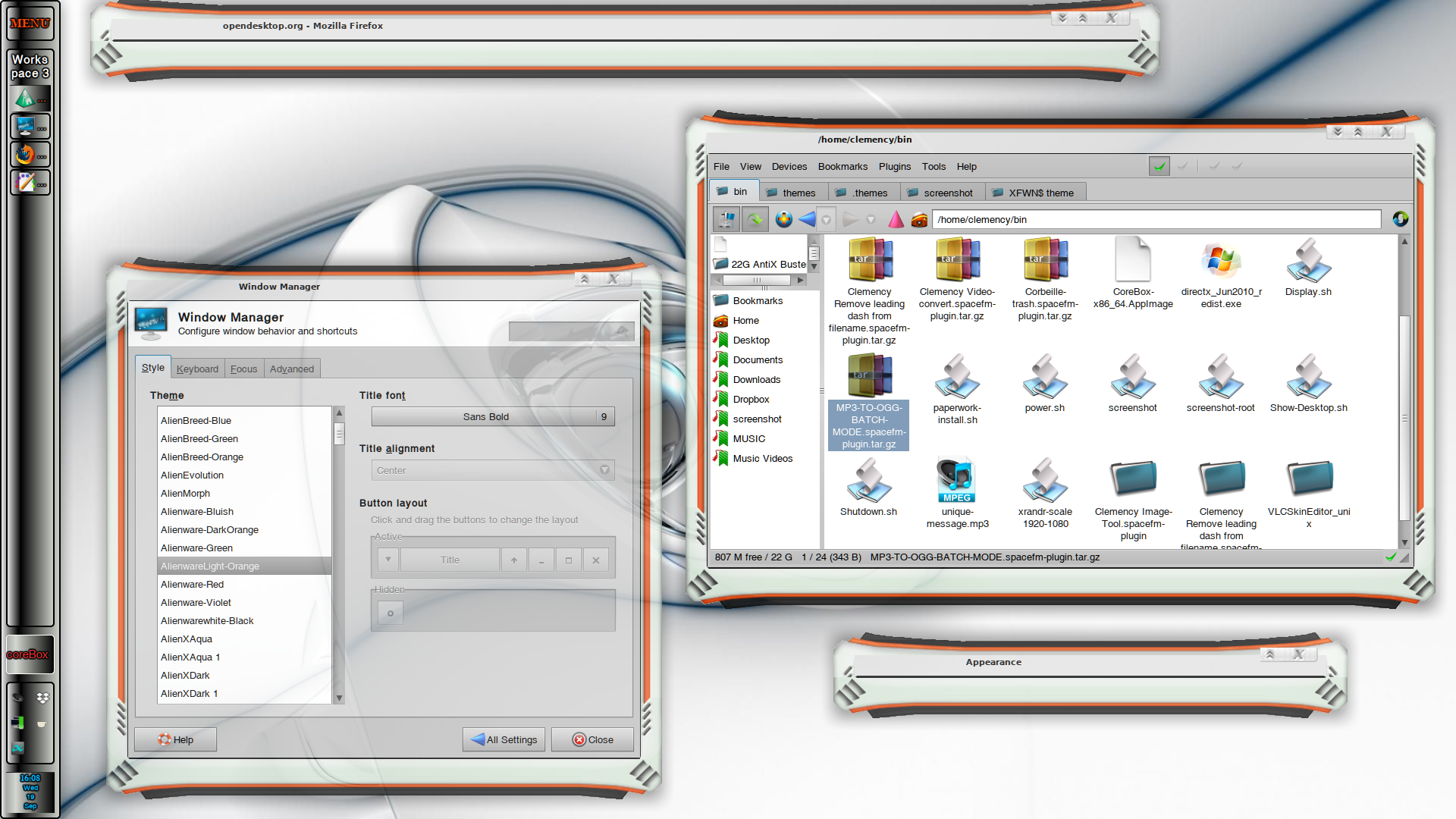Open the Title alignment Center dropdown
Viewport: 1456px width, 819px height.
coord(493,470)
